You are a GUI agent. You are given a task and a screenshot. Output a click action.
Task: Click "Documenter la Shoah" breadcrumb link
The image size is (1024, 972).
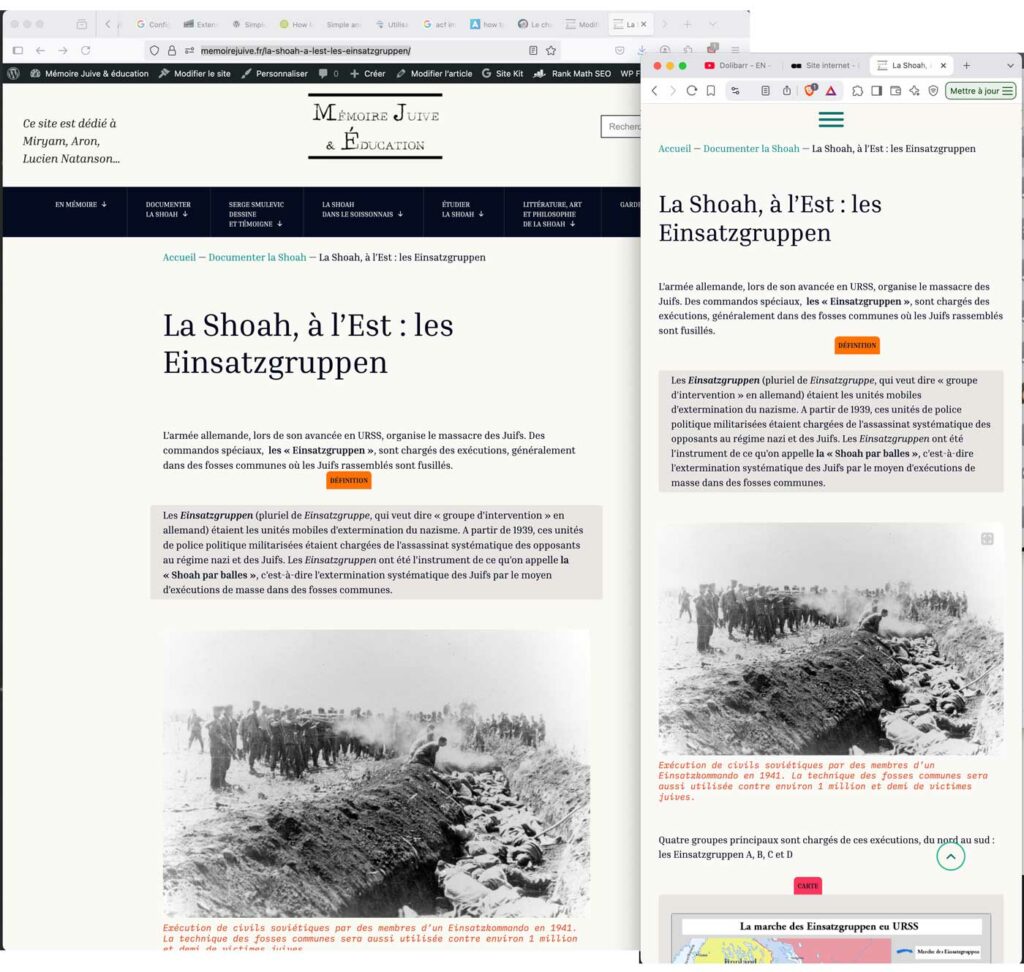[x=257, y=257]
